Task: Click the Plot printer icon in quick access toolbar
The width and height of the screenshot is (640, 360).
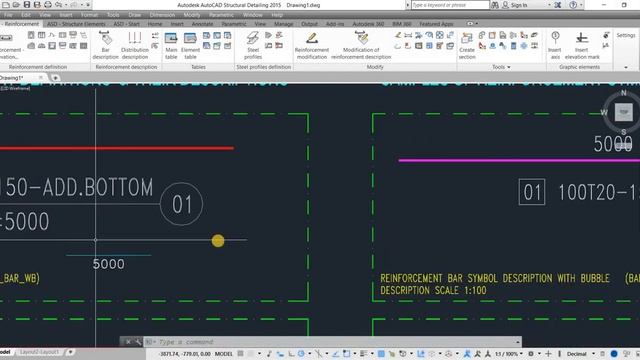Action: click(48, 5)
